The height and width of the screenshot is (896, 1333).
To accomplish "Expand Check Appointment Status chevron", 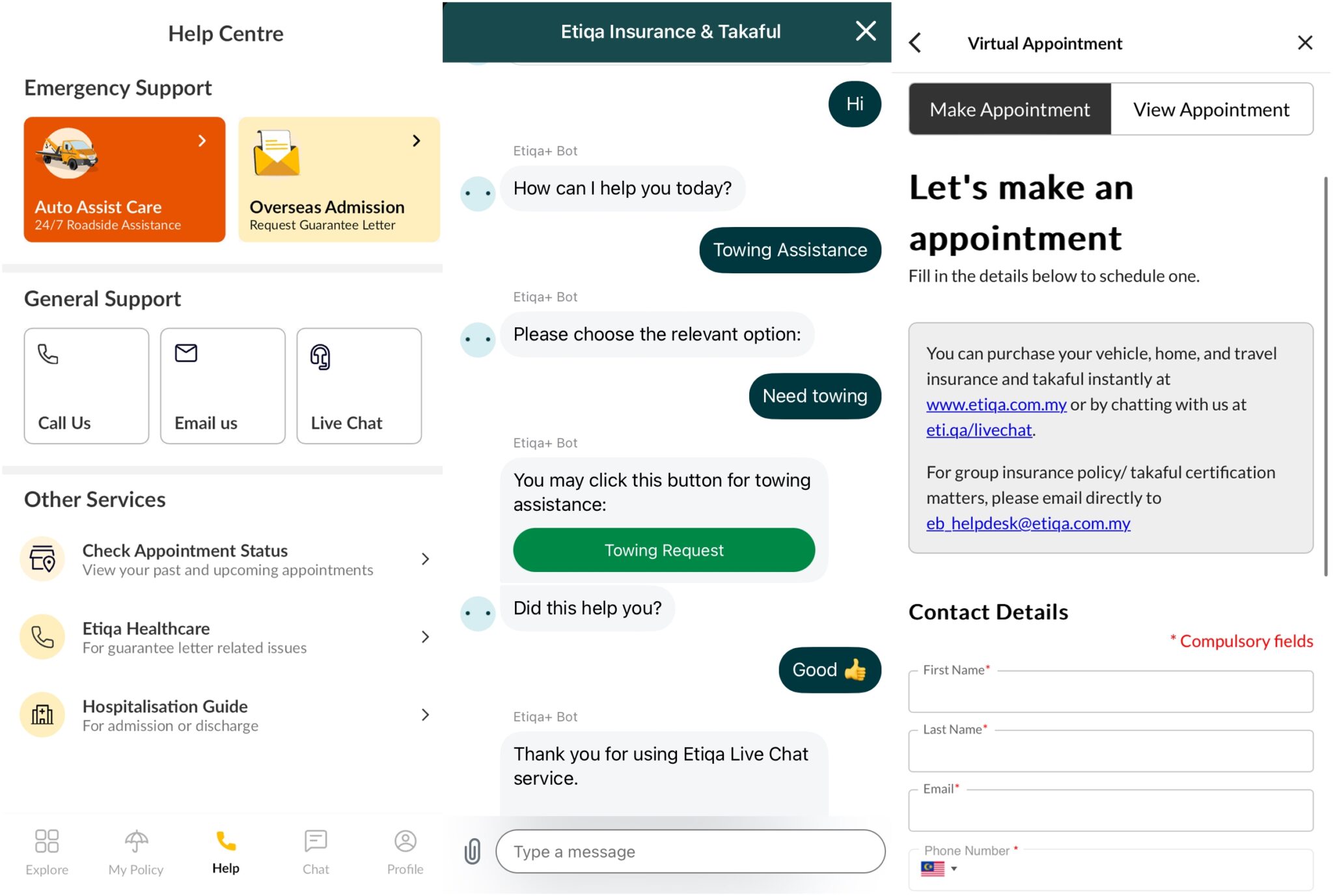I will click(426, 559).
